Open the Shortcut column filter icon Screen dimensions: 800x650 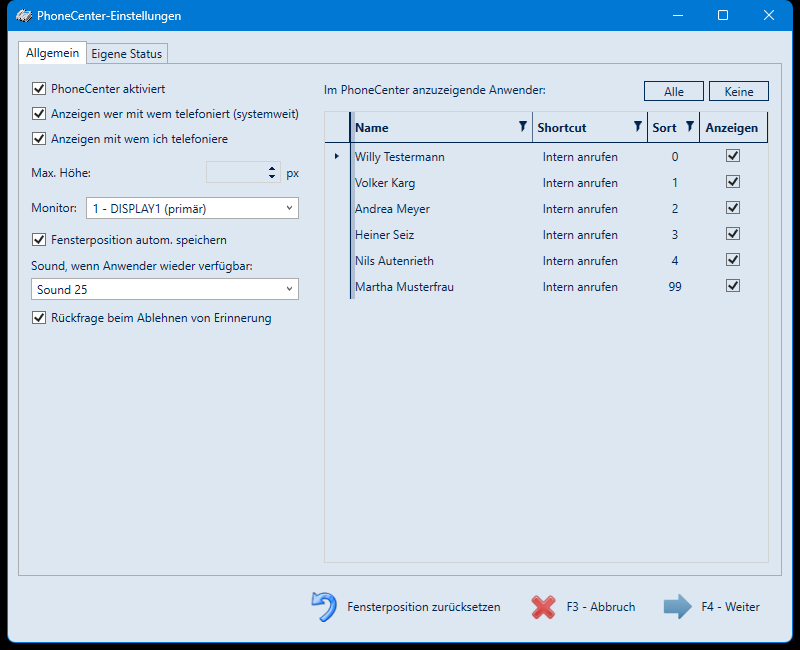tap(638, 127)
